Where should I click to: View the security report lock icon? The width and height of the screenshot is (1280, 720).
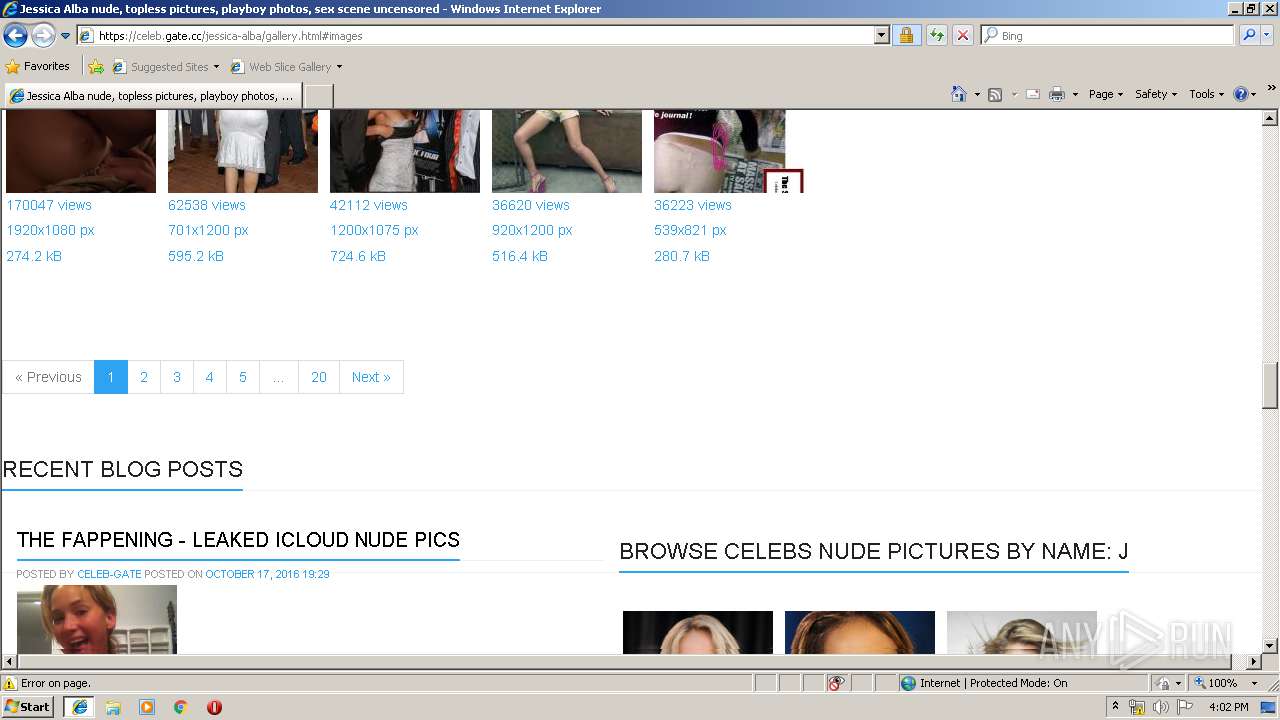tap(906, 36)
